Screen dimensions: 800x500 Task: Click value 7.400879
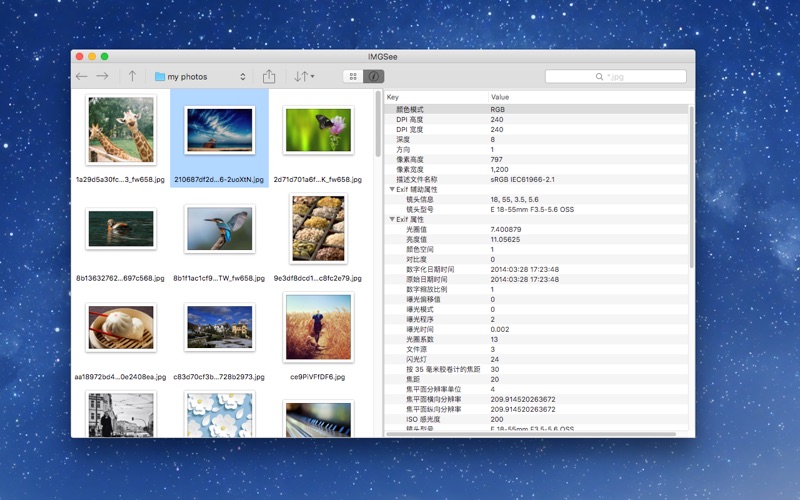[x=506, y=230]
